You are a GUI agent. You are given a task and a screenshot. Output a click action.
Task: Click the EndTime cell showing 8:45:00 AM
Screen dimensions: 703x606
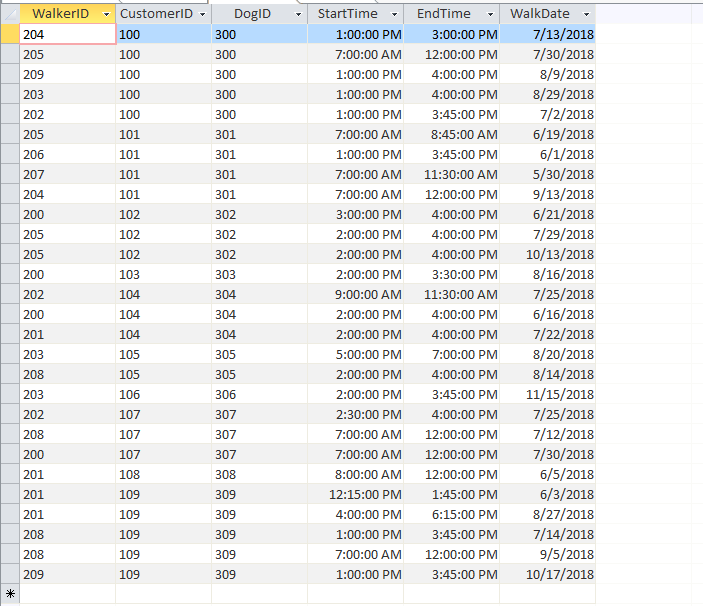[451, 134]
